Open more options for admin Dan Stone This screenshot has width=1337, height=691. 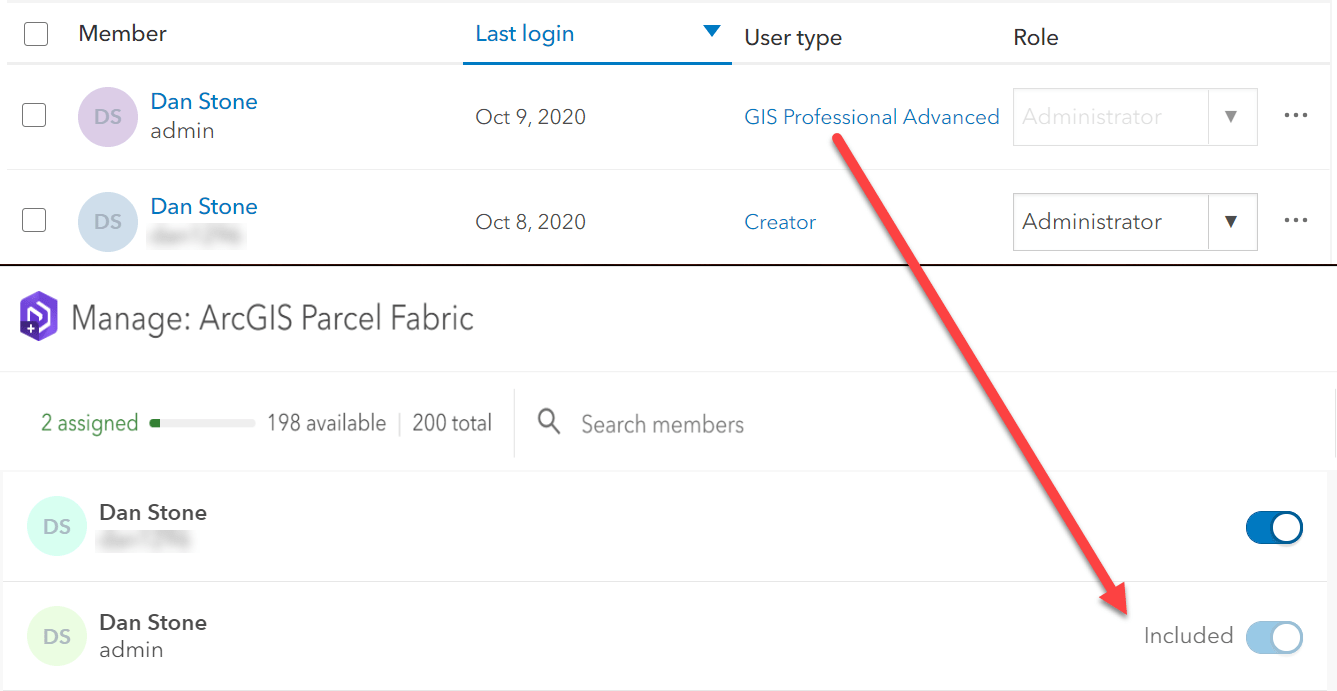1296,116
